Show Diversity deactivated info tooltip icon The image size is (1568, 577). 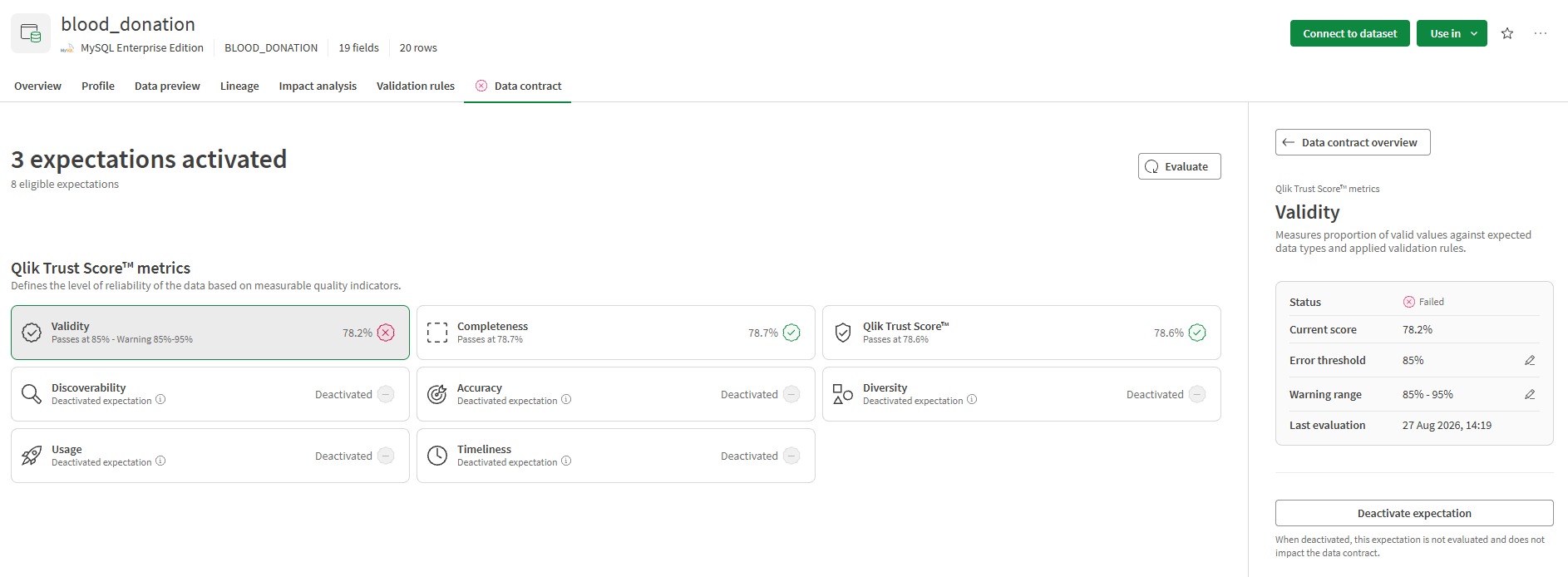[972, 400]
